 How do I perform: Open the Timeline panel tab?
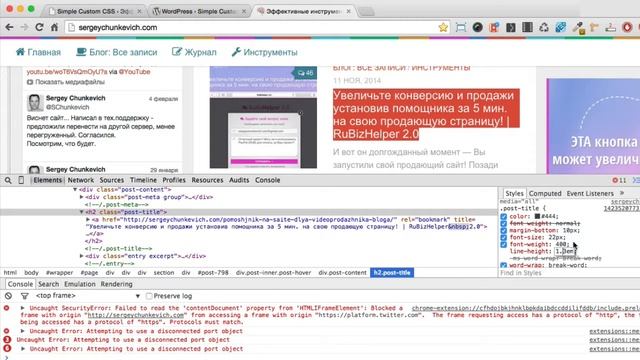143,180
